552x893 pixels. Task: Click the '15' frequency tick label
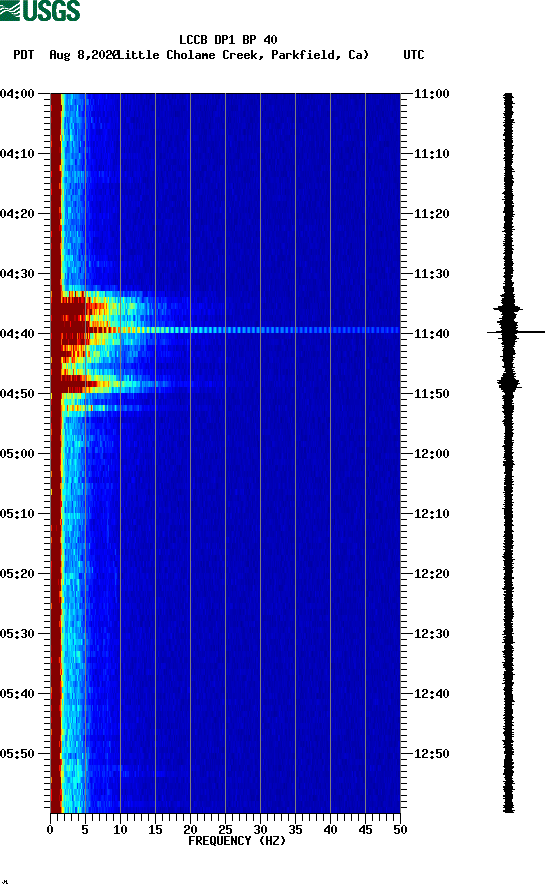[155, 830]
